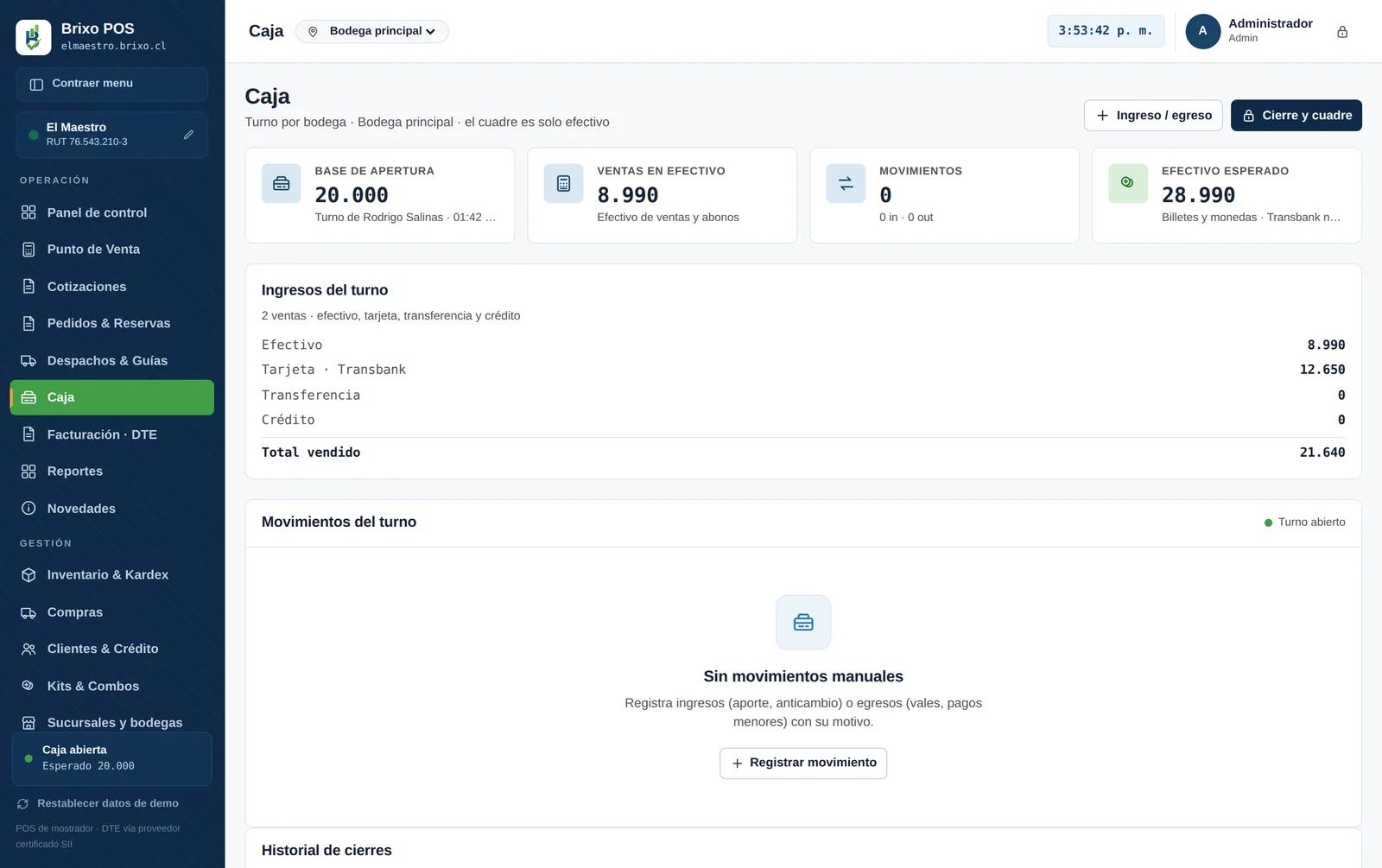Open Facturación · DTE in the sidebar

[x=111, y=434]
